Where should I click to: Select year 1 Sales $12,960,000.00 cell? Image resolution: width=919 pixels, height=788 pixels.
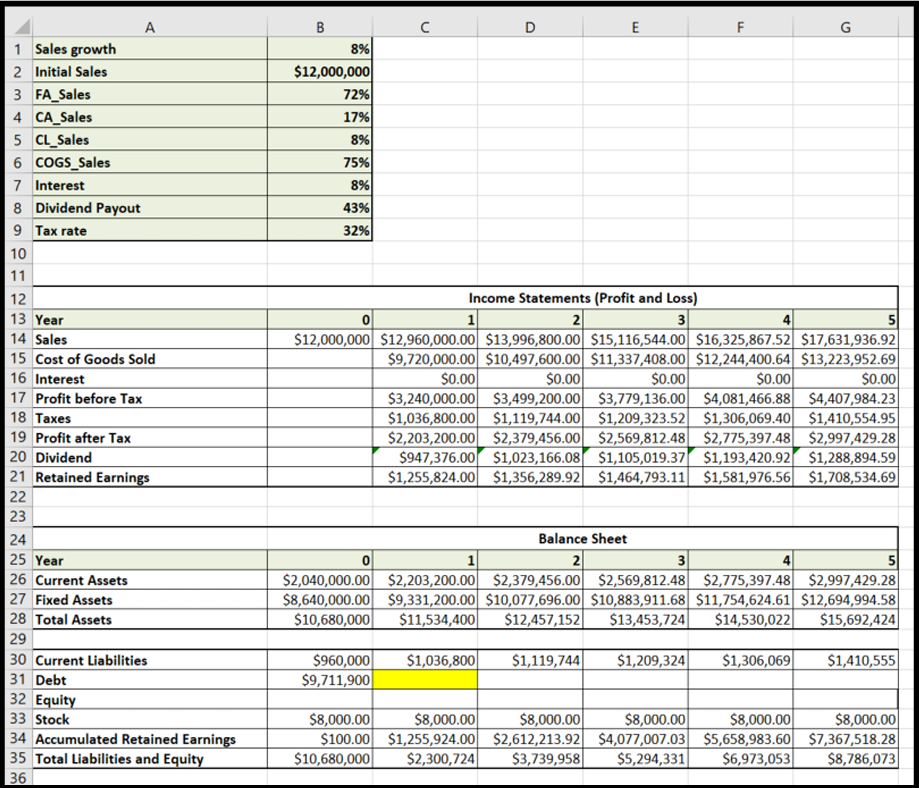click(x=425, y=339)
